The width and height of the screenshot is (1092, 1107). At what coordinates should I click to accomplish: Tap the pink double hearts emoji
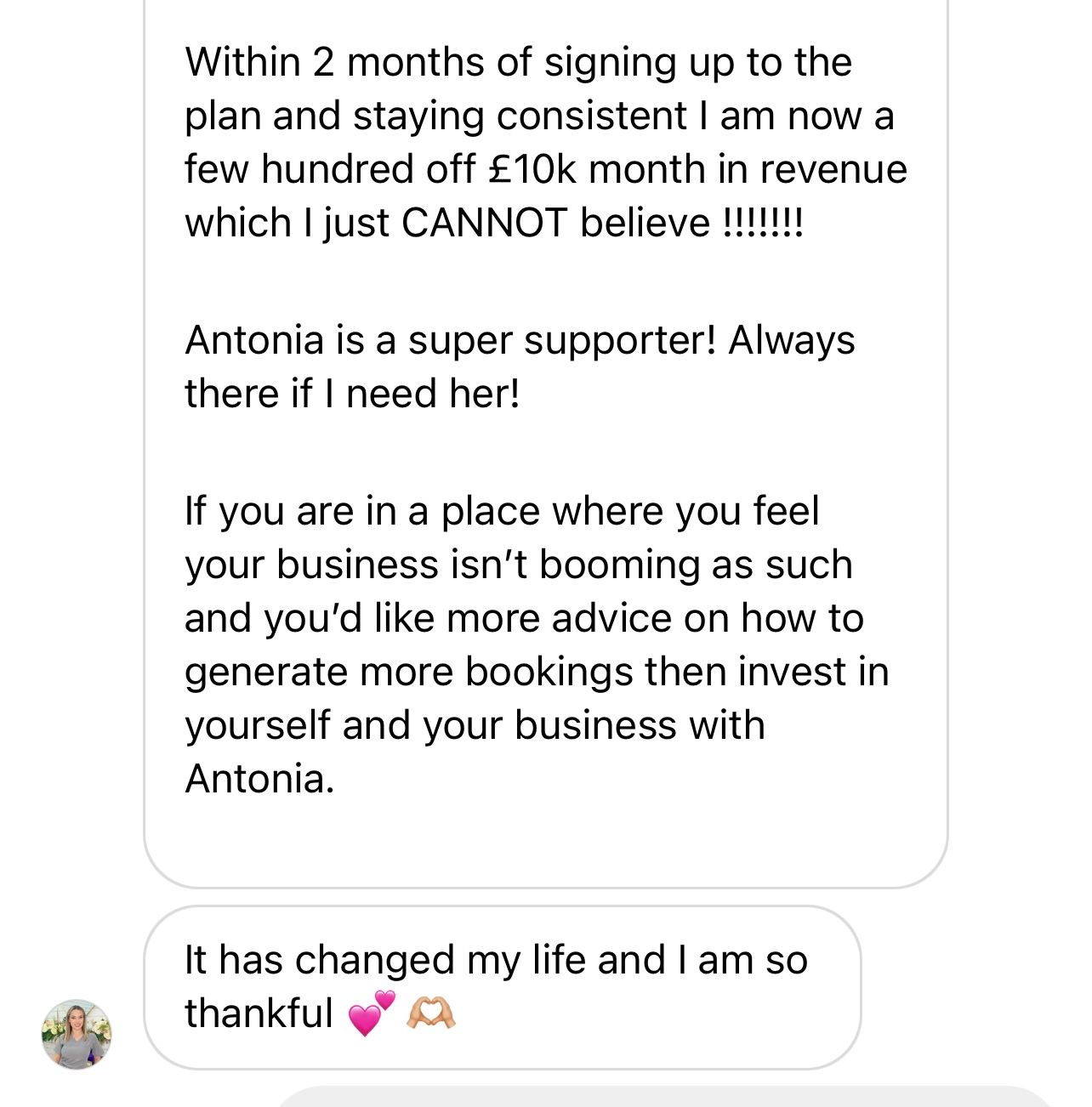click(372, 1013)
